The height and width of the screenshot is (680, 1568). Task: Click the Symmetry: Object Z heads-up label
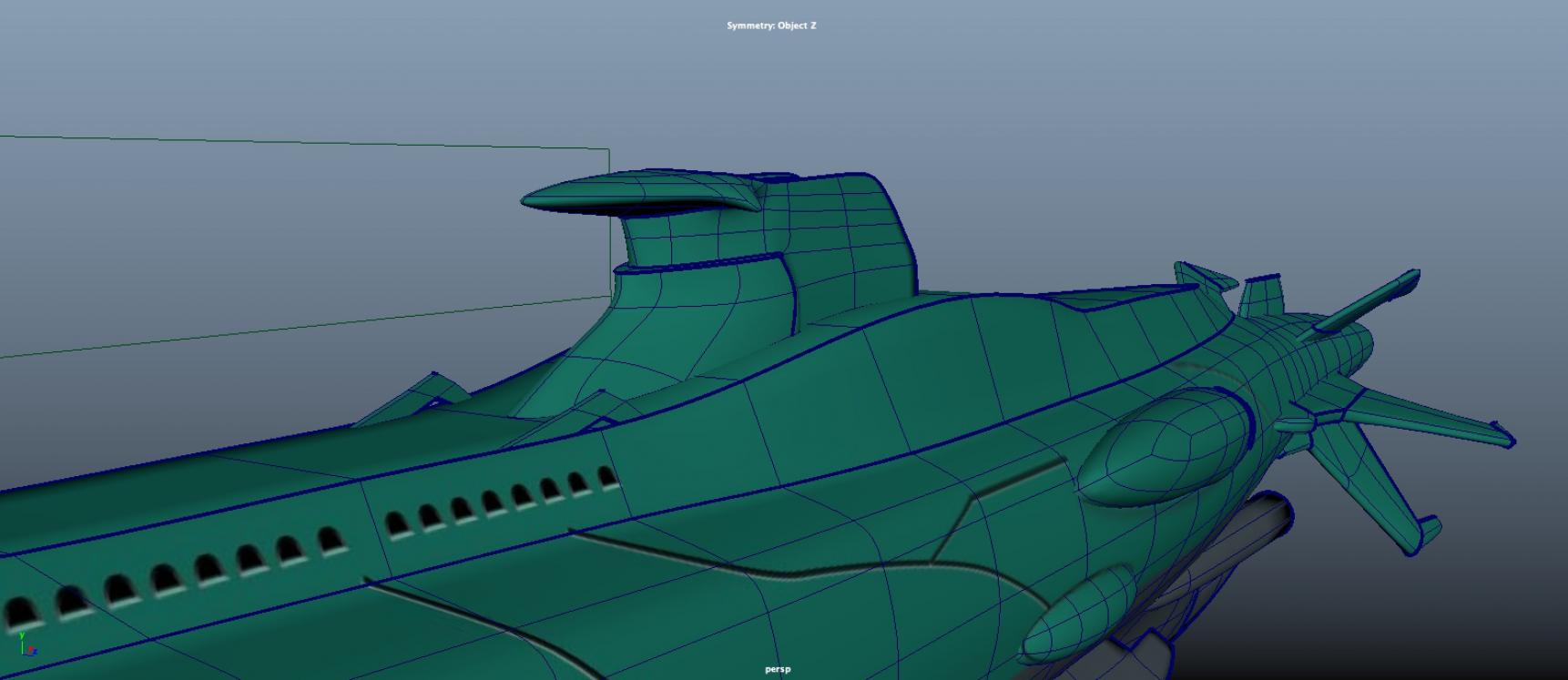(771, 25)
